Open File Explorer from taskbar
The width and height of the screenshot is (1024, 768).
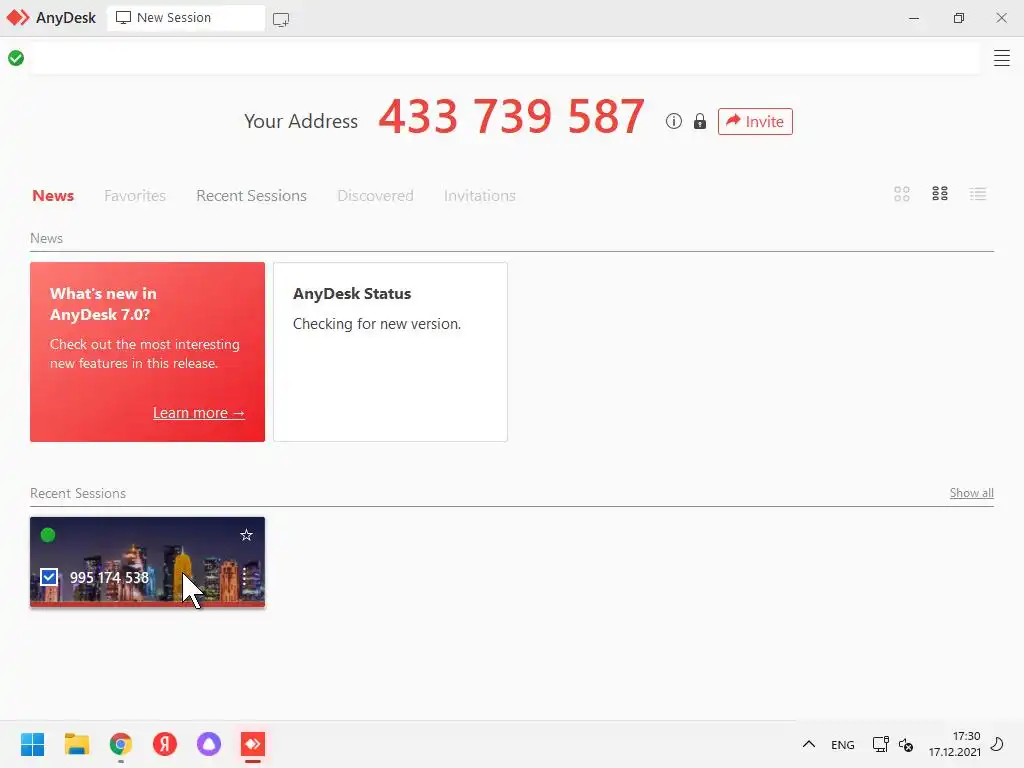click(x=76, y=744)
